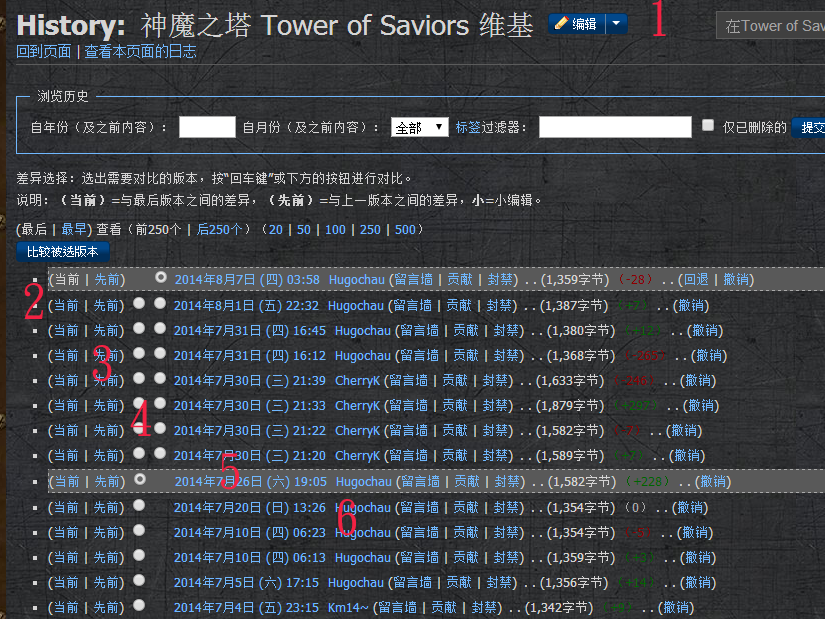Screen dimensions: 825x619
Task: Open 贡献 for CherryK in 21:22 row
Action: pyautogui.click(x=455, y=431)
